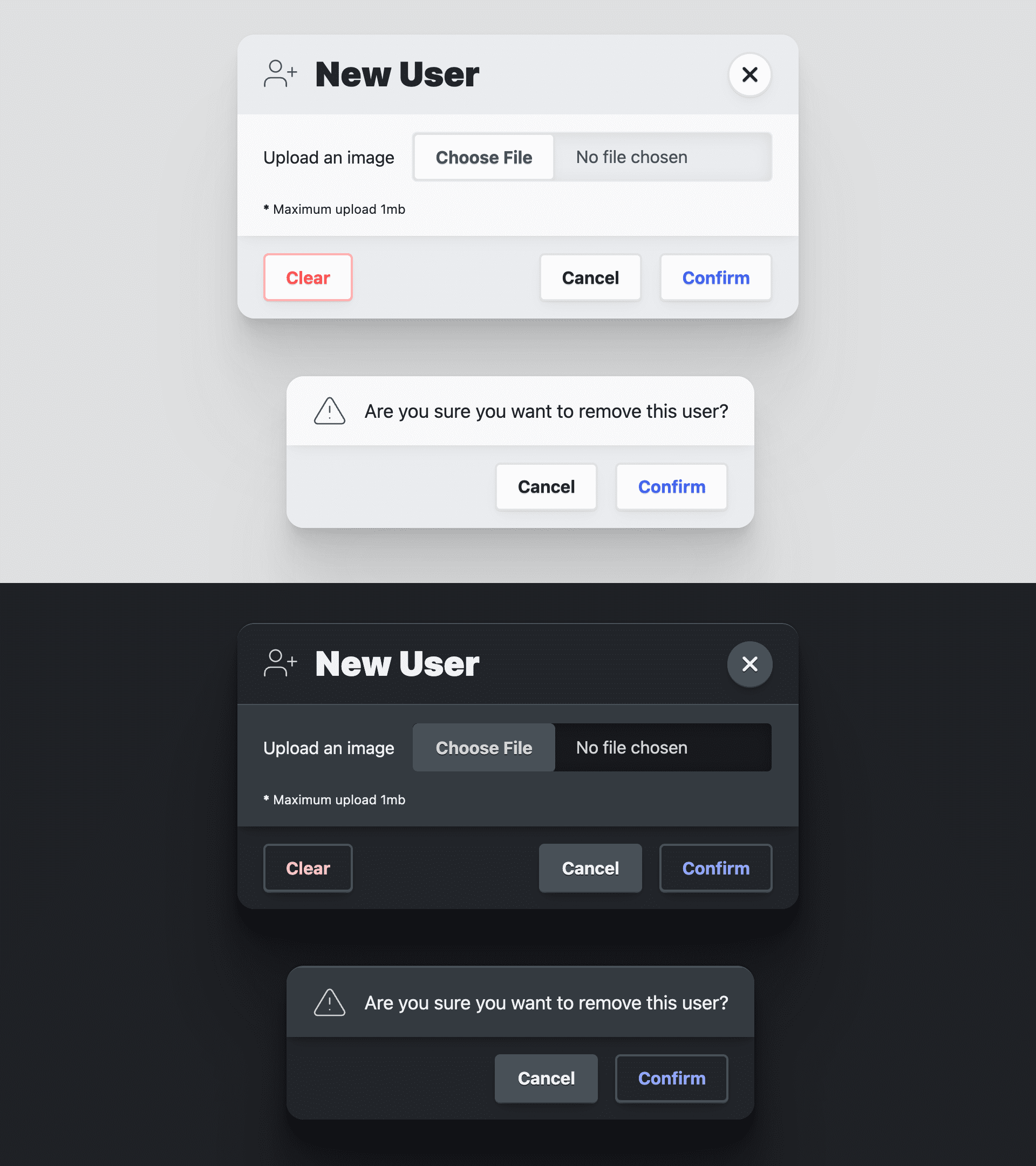The image size is (1036, 1166).
Task: Click Confirm in light mode removal confirmation
Action: tap(672, 486)
